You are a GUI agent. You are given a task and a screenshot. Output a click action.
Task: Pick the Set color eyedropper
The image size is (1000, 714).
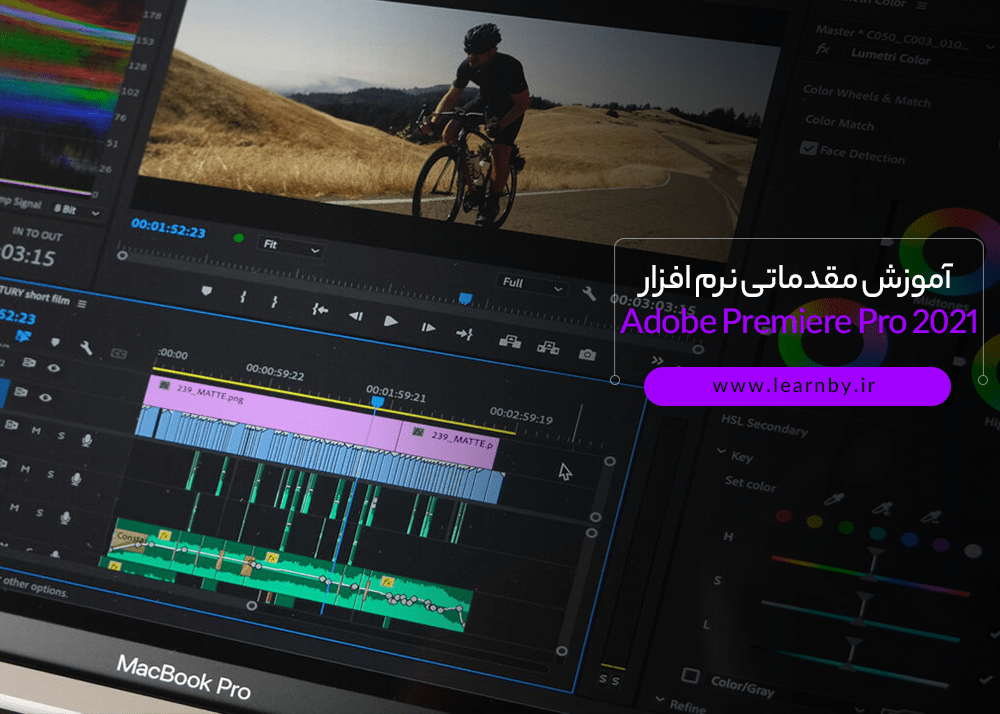point(834,500)
